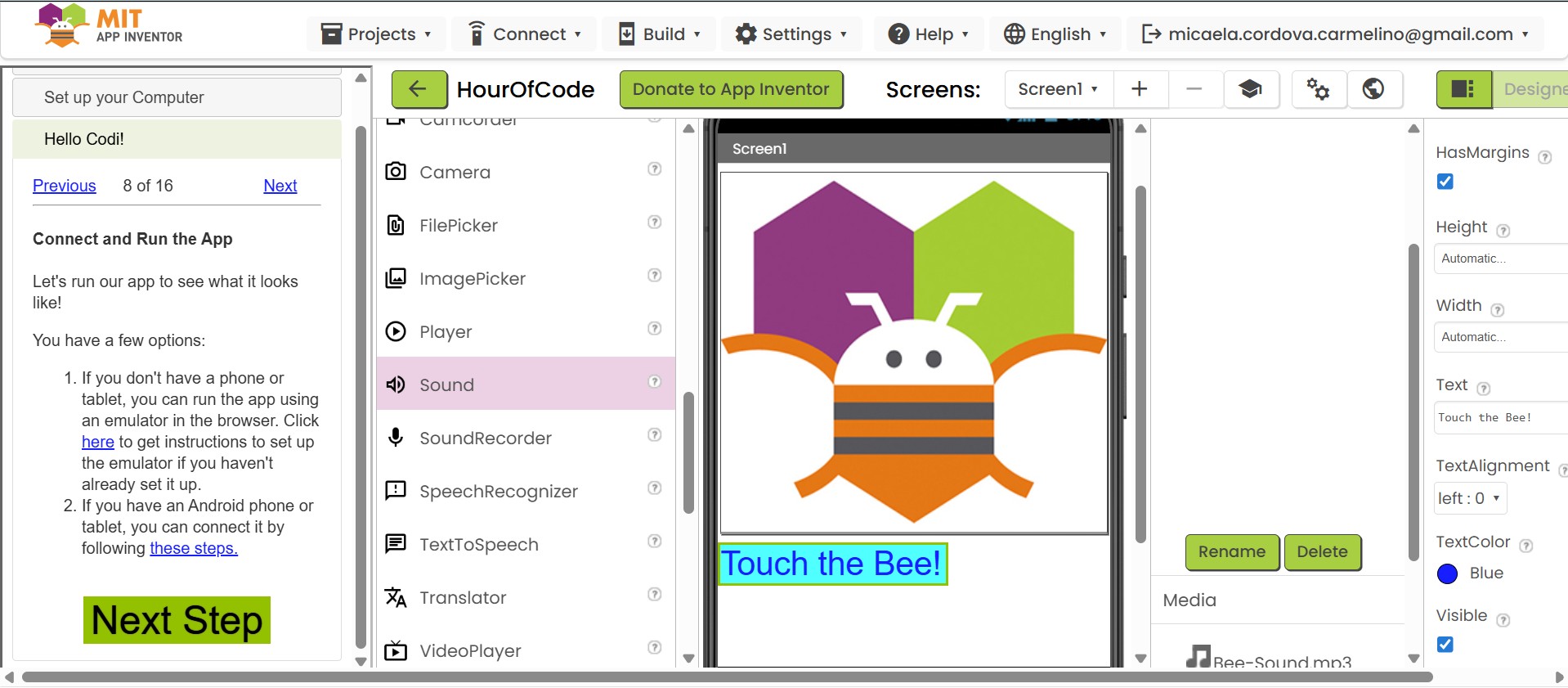Click the Bee-Sound.mp3 media file icon
The width and height of the screenshot is (1568, 688).
click(1198, 656)
